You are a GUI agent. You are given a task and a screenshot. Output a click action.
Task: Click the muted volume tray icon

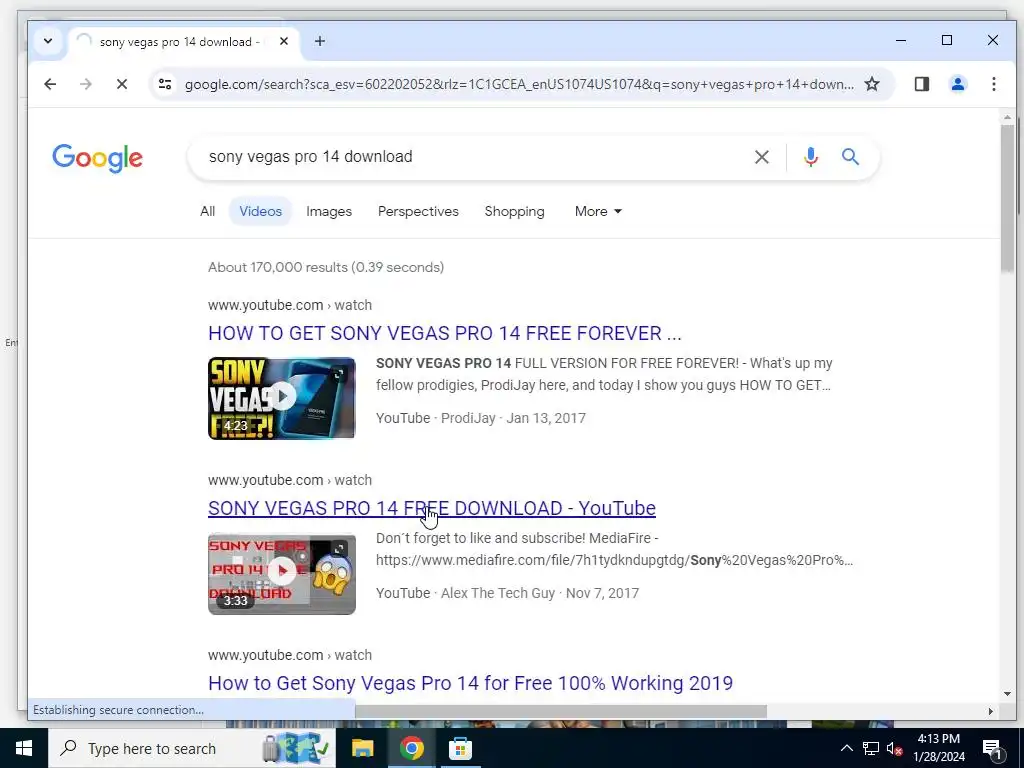point(894,748)
